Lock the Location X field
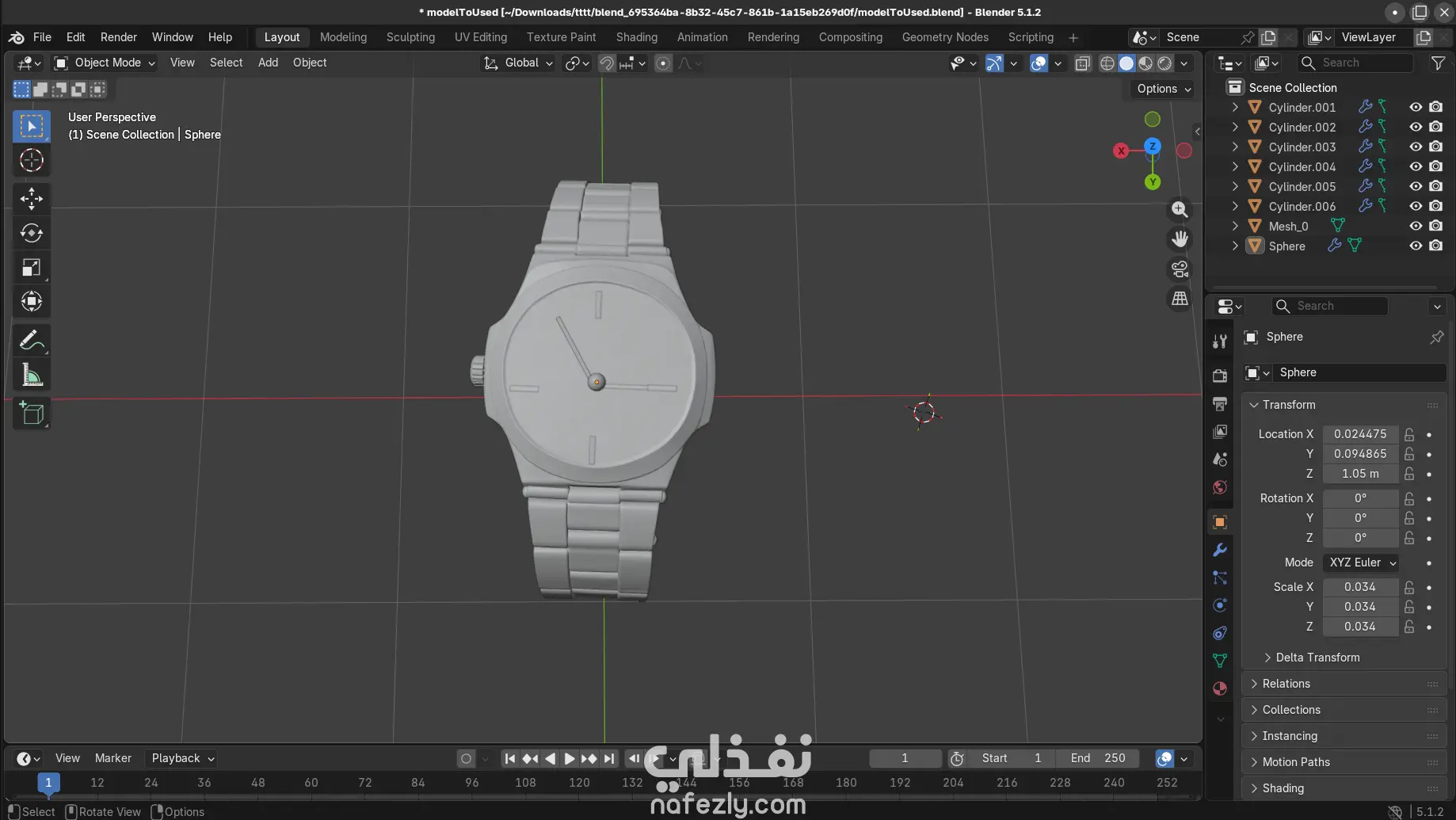1456x820 pixels. click(1409, 434)
